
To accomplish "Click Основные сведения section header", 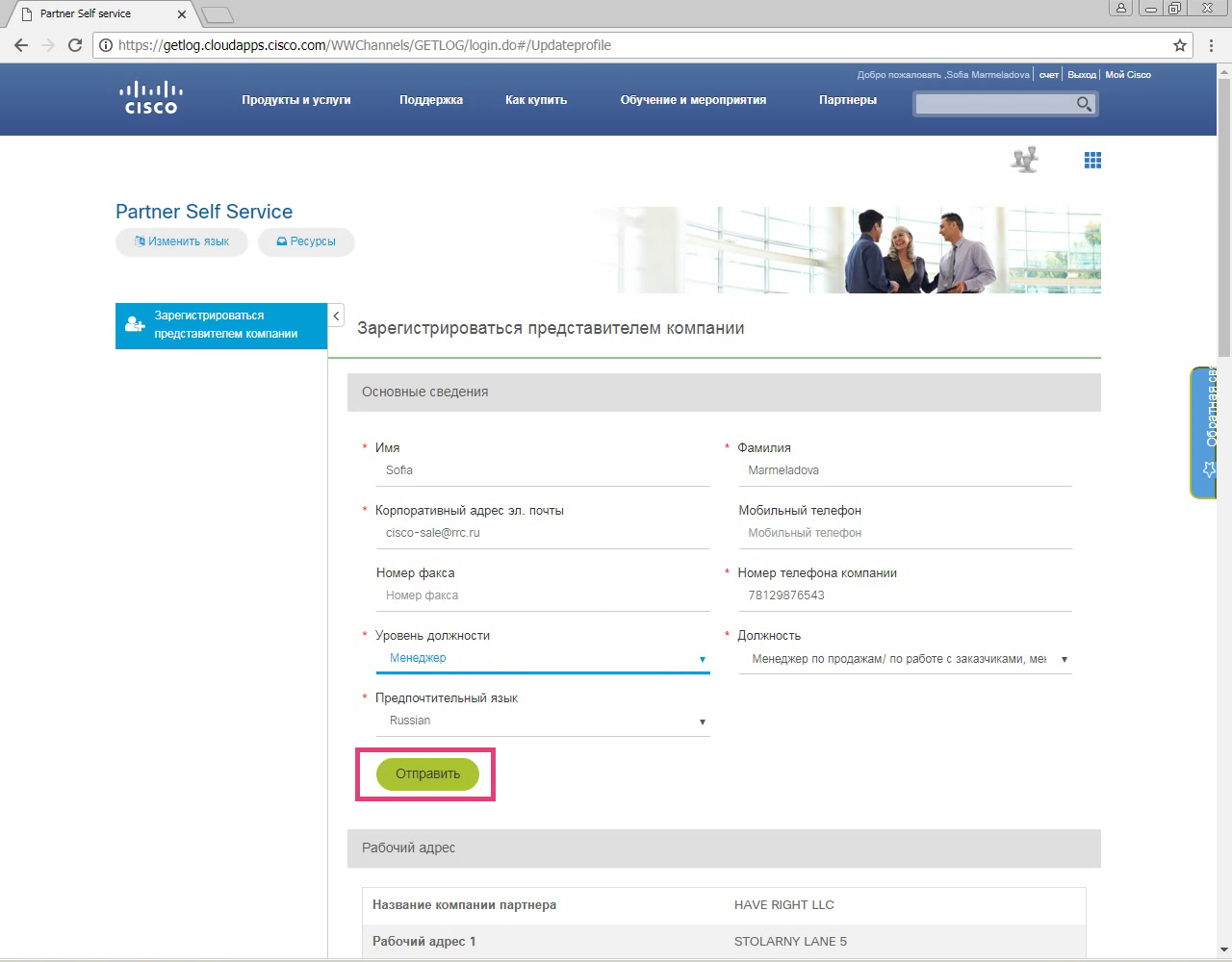I will (724, 392).
